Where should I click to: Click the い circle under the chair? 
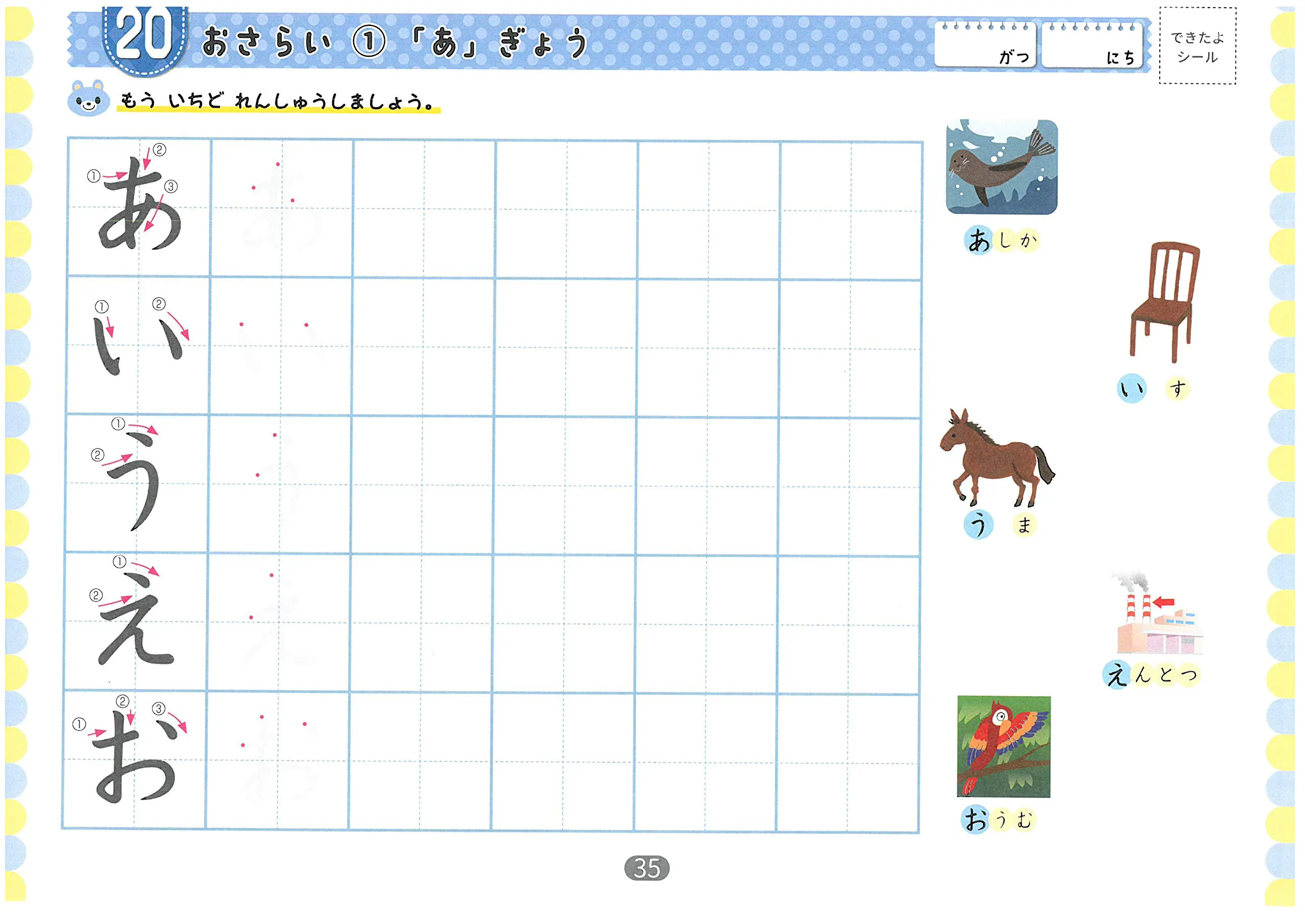[1131, 388]
